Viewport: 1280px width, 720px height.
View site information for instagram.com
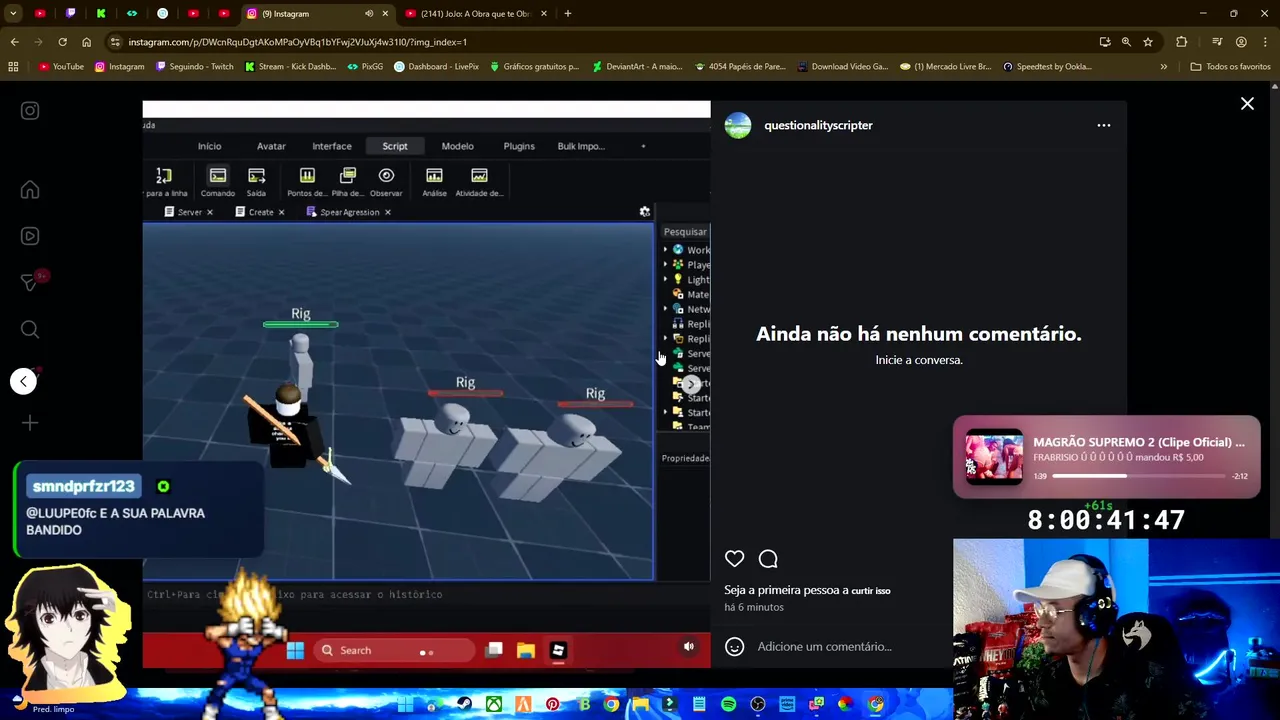pos(116,42)
